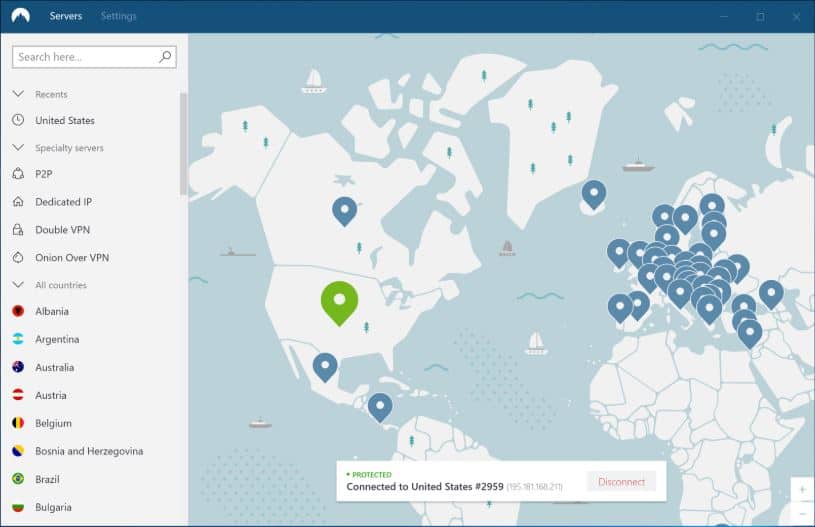Click the Bulgaria flag icon
The height and width of the screenshot is (527, 815).
(18, 507)
